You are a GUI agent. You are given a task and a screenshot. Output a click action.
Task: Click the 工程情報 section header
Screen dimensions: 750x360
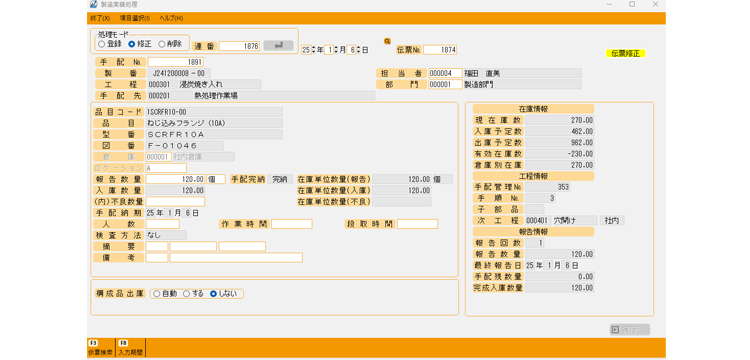click(x=533, y=176)
